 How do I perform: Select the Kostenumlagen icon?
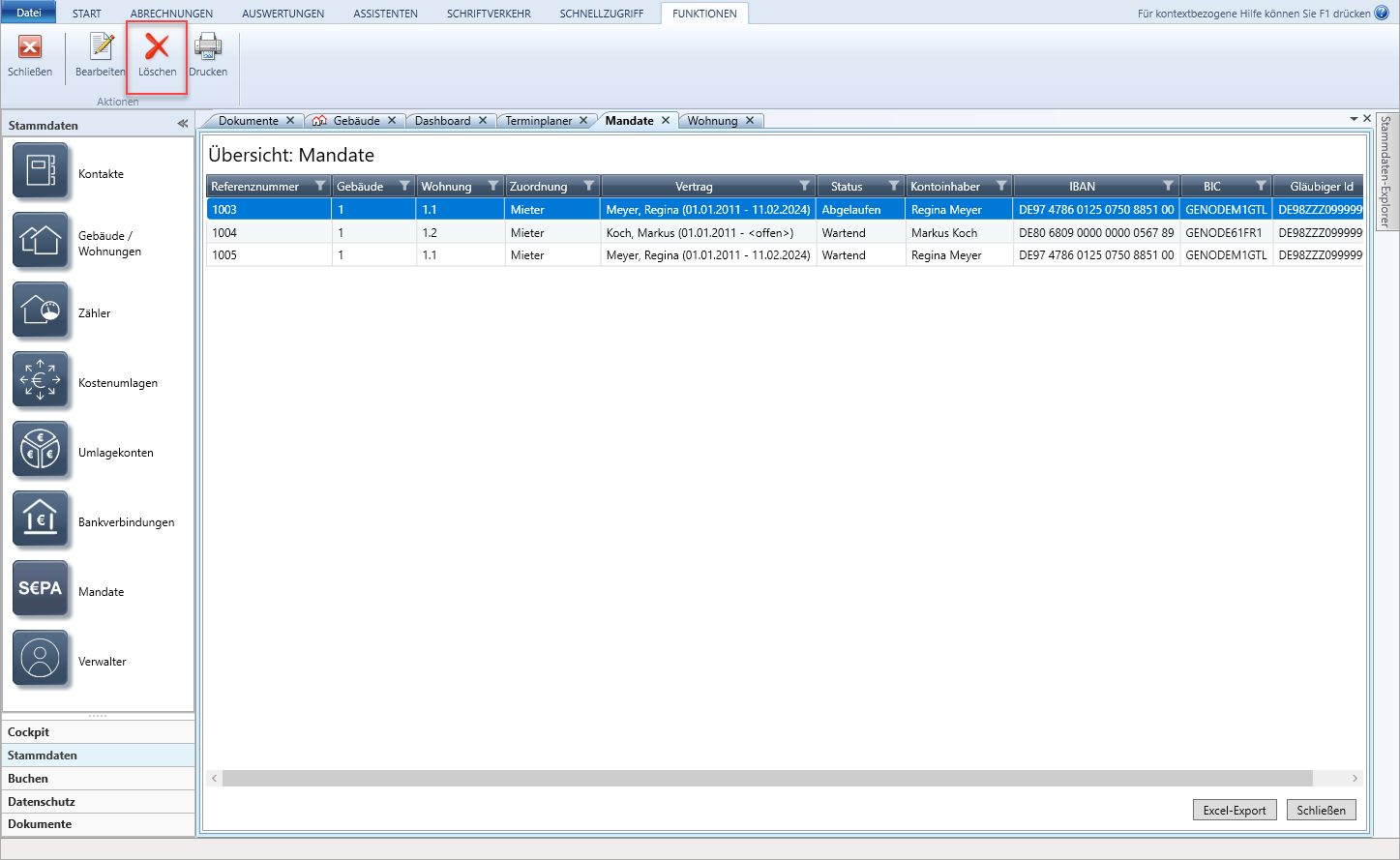[x=41, y=380]
